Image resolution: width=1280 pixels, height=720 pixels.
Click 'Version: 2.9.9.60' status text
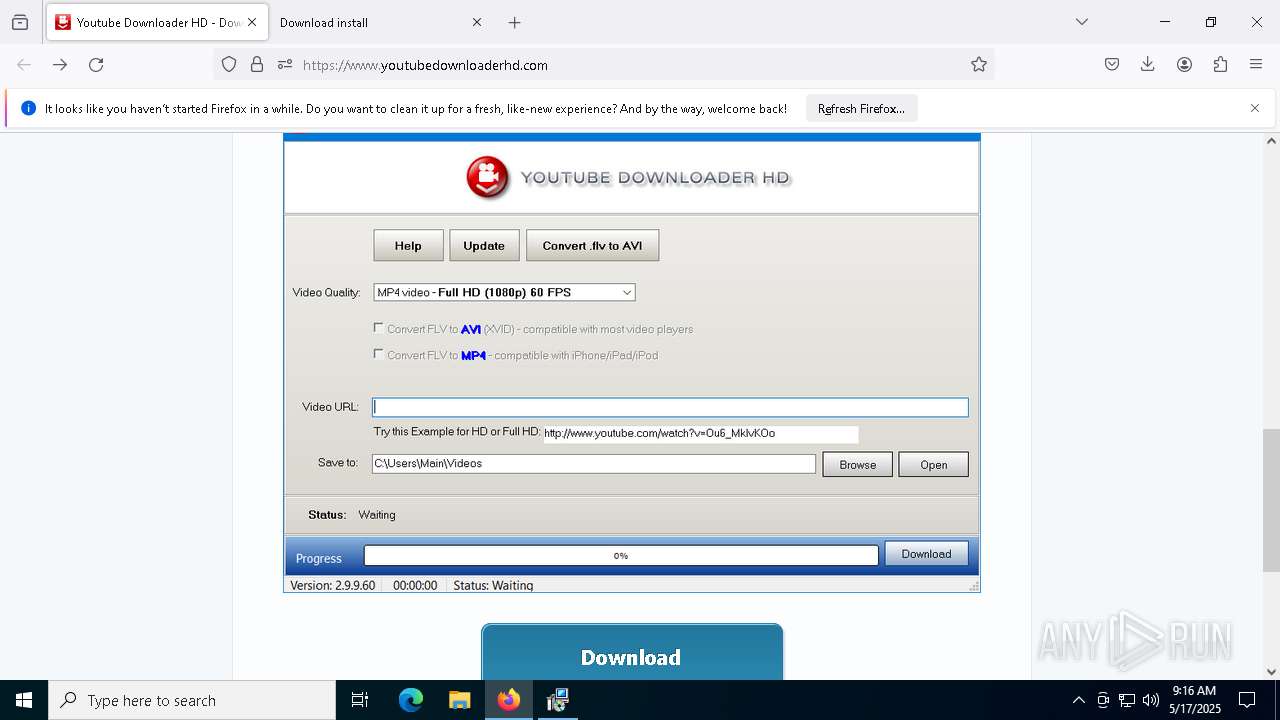point(332,585)
